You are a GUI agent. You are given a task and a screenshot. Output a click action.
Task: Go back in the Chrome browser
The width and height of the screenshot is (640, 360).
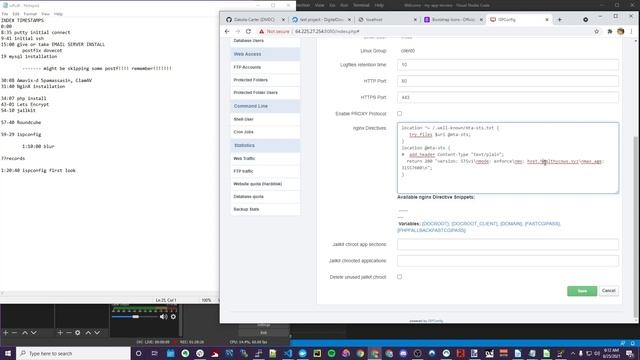(227, 31)
